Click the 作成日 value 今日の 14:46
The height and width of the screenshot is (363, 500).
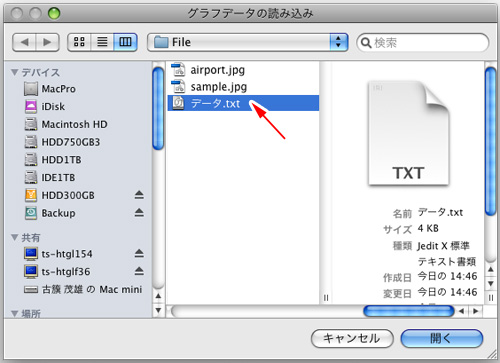point(447,276)
